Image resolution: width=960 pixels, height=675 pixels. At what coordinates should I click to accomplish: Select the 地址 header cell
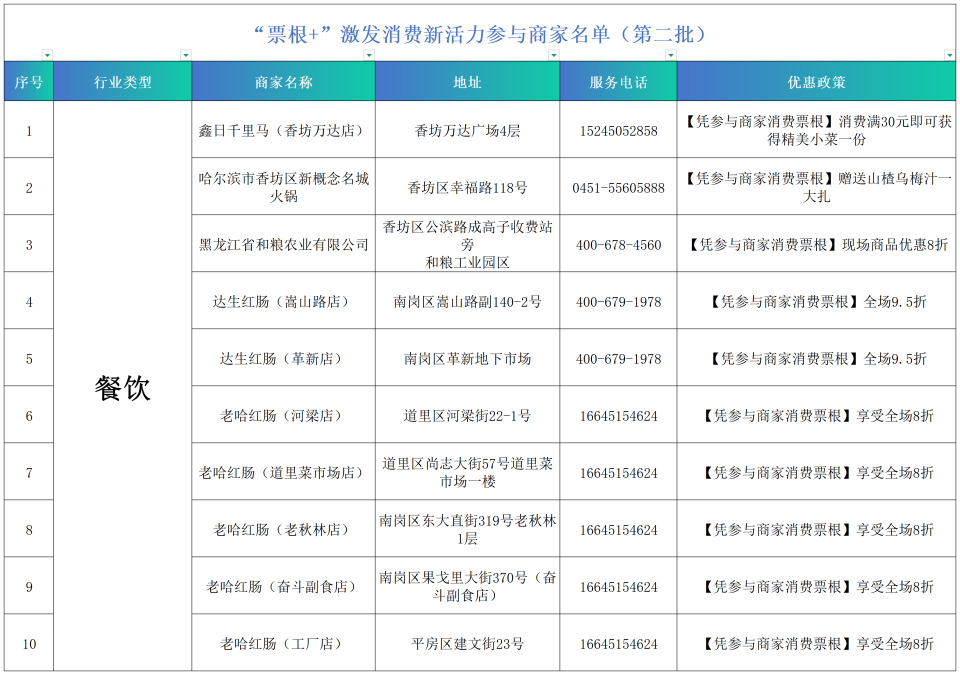pos(467,81)
